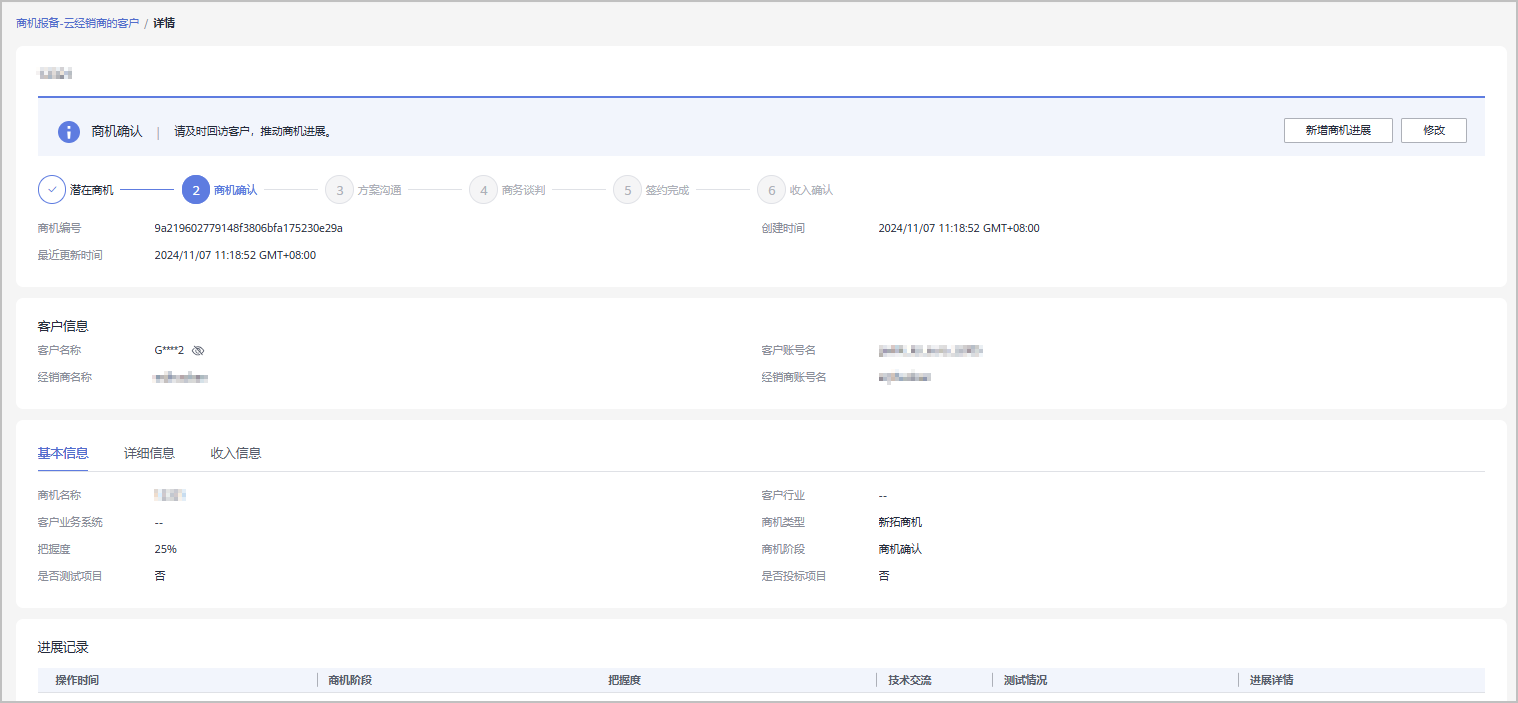Select step 6 收入确认 circle
1518x703 pixels.
(x=771, y=189)
